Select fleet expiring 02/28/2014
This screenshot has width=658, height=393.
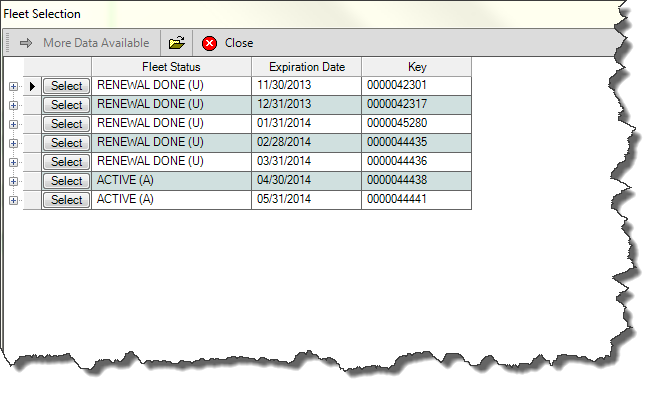pyautogui.click(x=66, y=143)
